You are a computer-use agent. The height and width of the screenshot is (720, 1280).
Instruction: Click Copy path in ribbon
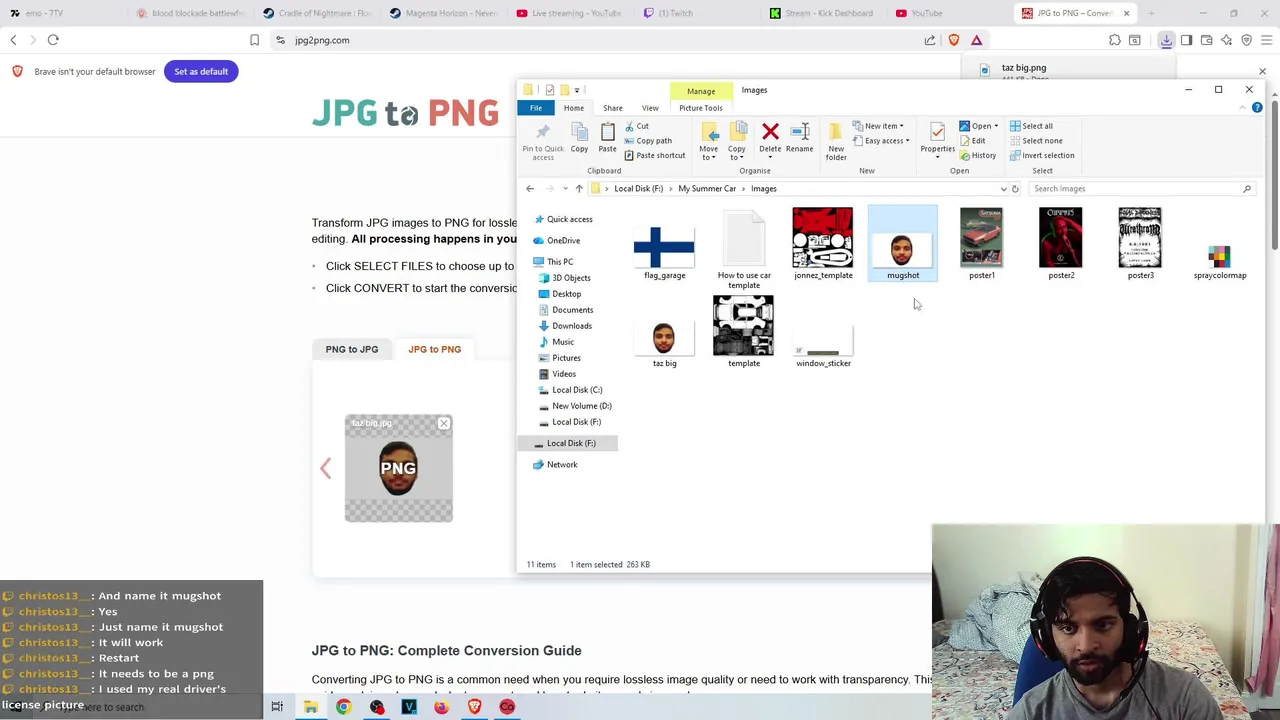pos(648,141)
